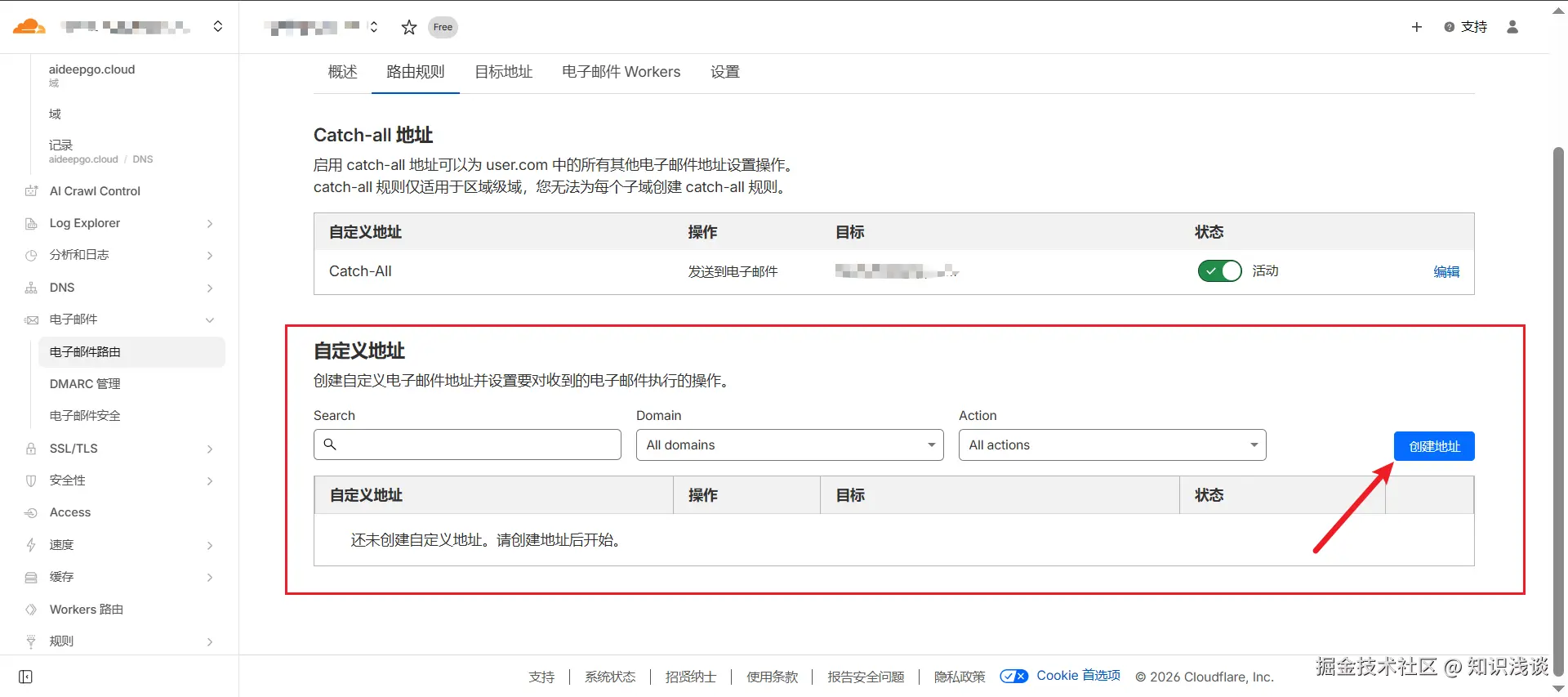Image resolution: width=1568 pixels, height=697 pixels.
Task: Collapse the 电子邮件 sidebar section
Action: tap(210, 319)
